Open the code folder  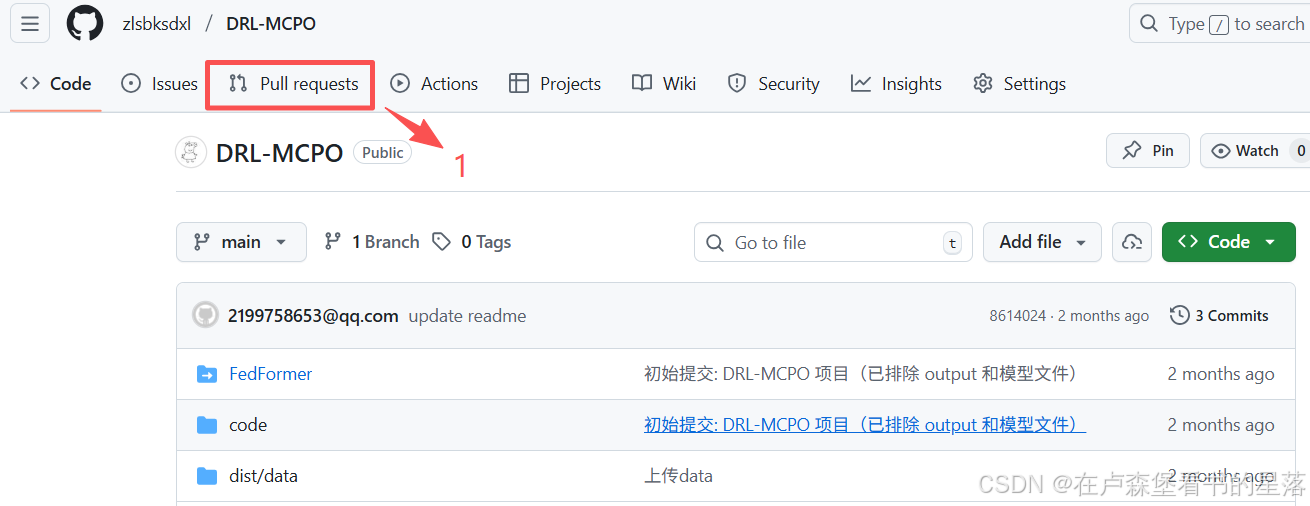coord(248,425)
